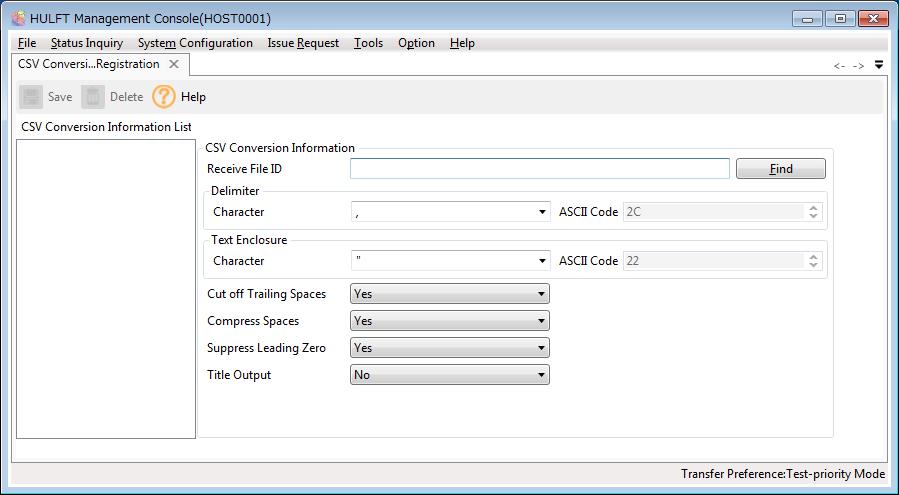Screen dimensions: 899x495
Task: Open the Tools menu
Action: (368, 43)
